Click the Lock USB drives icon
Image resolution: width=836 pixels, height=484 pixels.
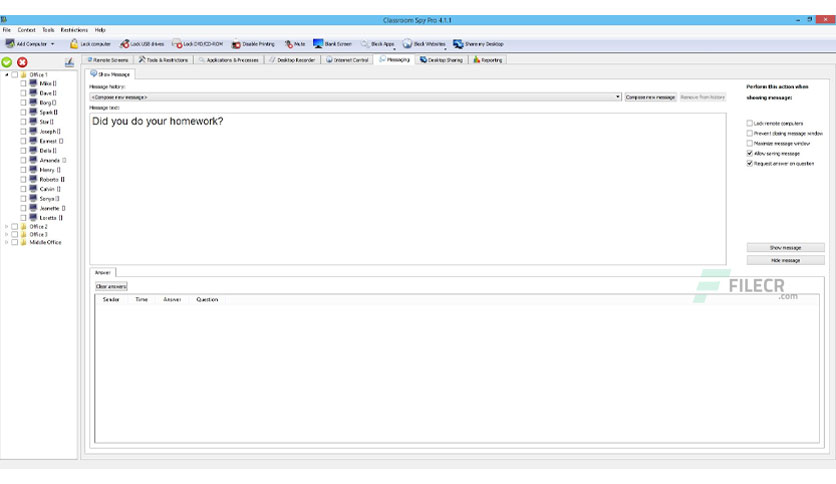tap(124, 44)
